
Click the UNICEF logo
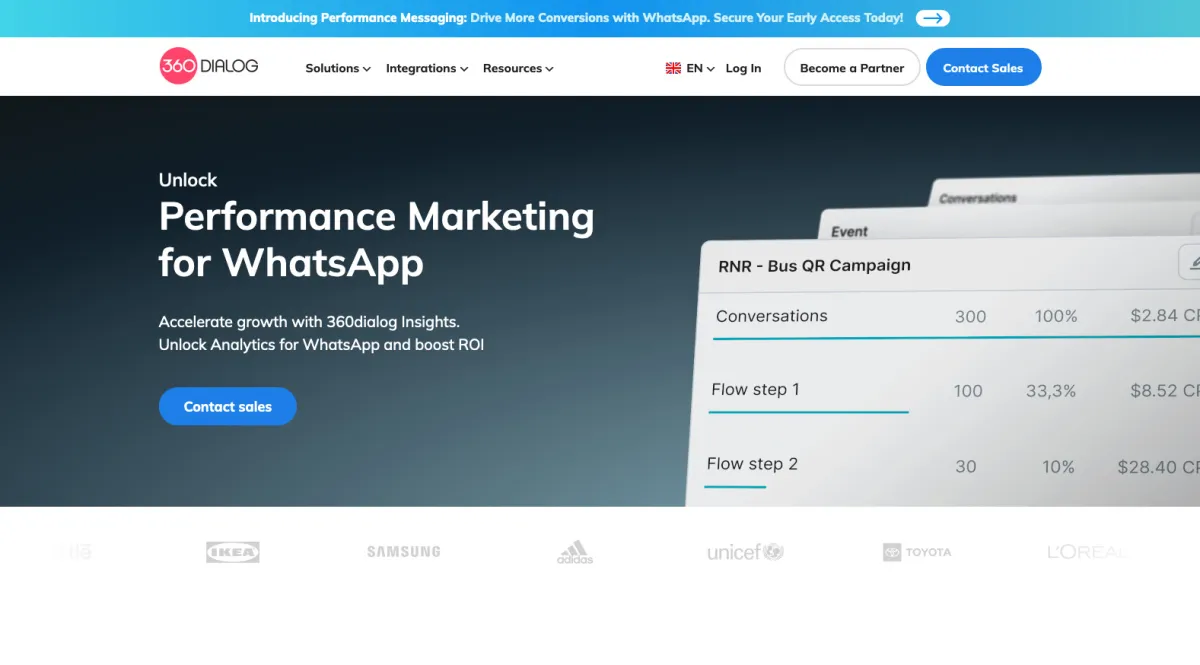[x=745, y=552]
